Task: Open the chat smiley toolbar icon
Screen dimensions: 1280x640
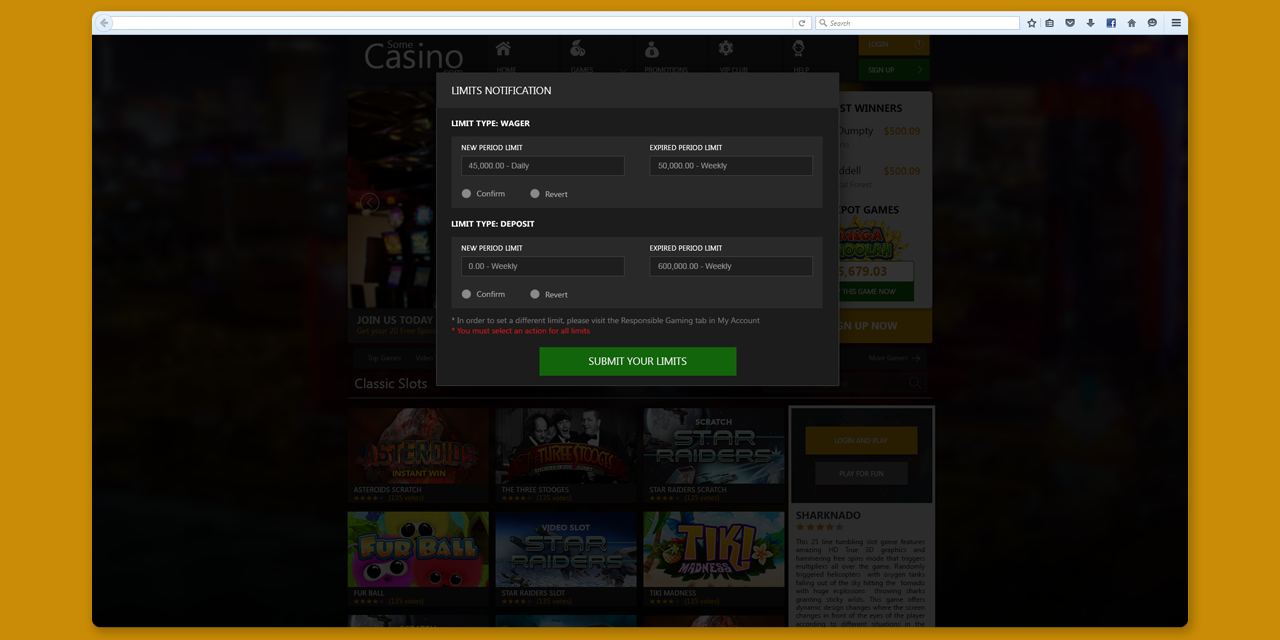Action: 1152,23
